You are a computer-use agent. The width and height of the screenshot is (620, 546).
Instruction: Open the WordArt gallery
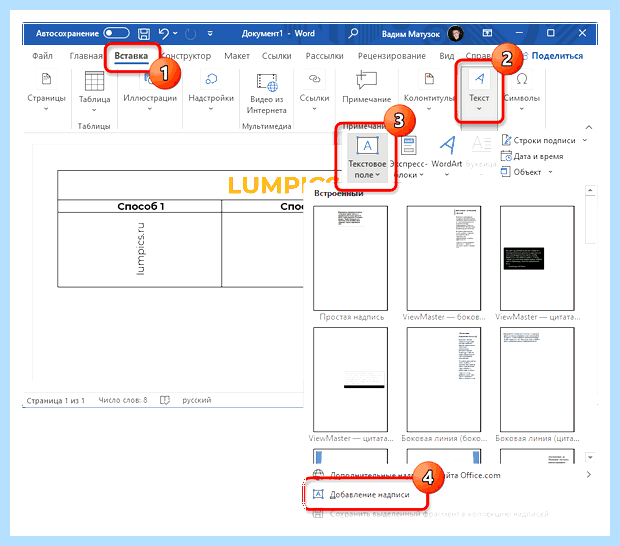447,156
